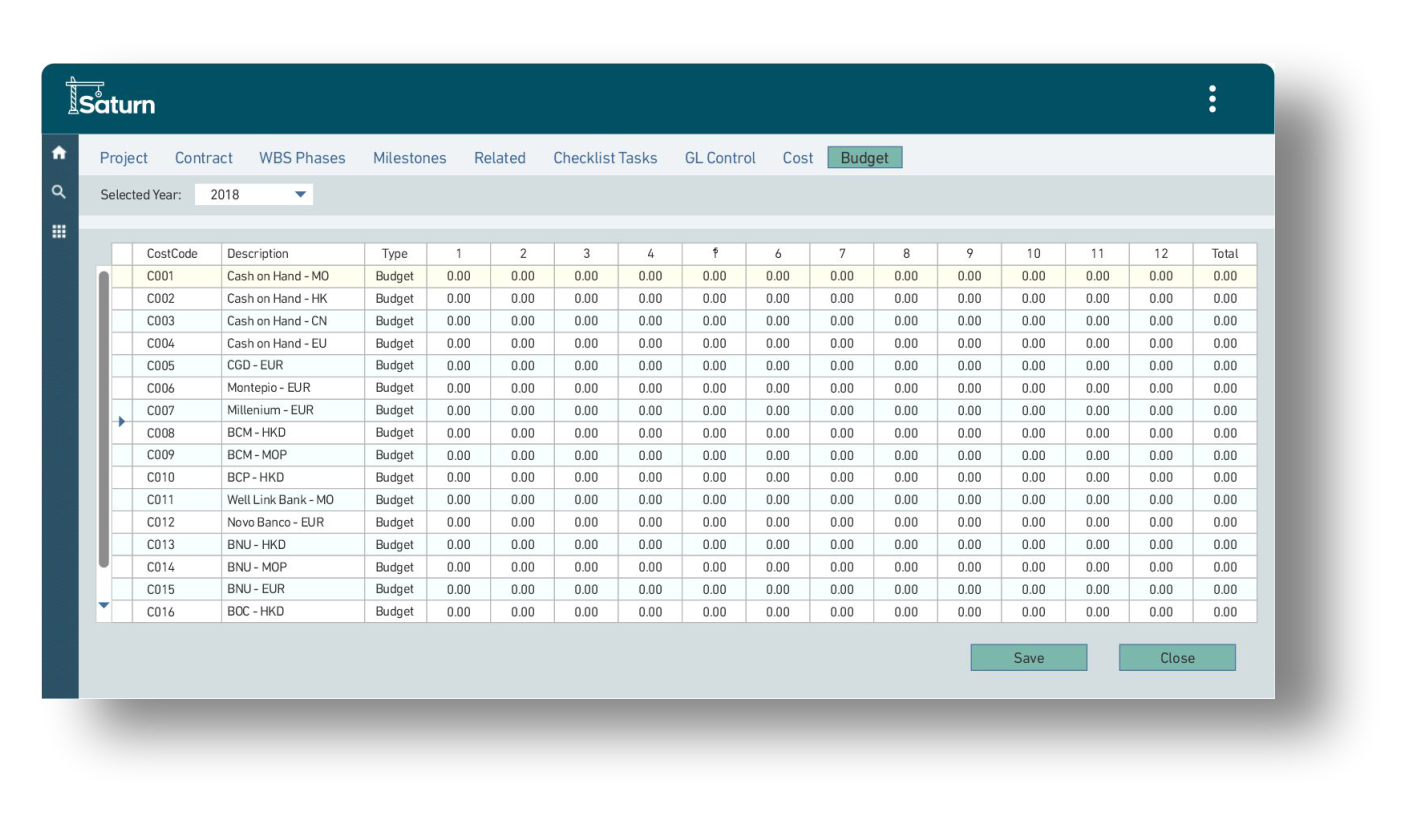Select the GL Control tab
The height and width of the screenshot is (828, 1426).
coord(720,158)
